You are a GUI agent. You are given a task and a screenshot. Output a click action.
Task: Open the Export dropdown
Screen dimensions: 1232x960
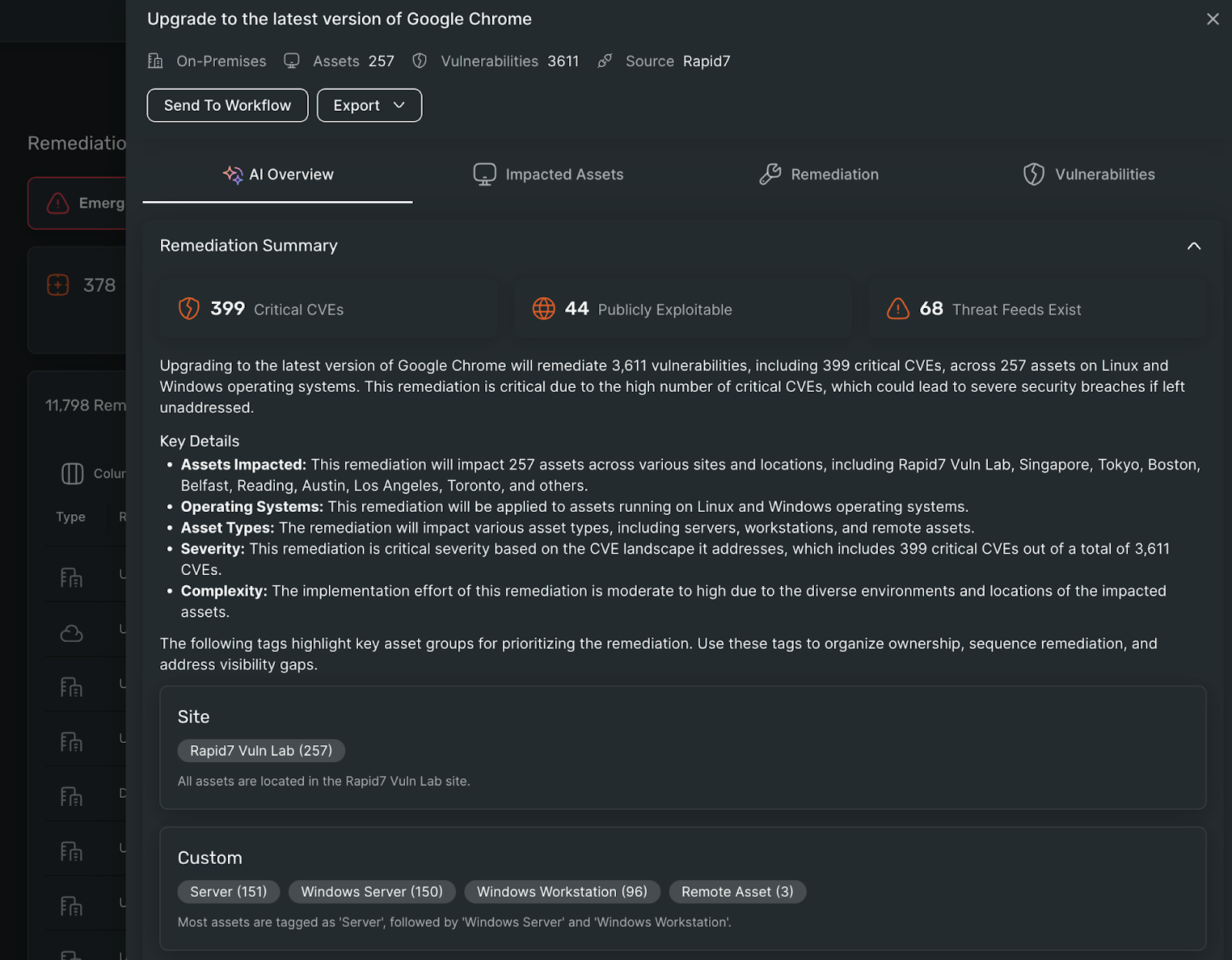(x=369, y=105)
